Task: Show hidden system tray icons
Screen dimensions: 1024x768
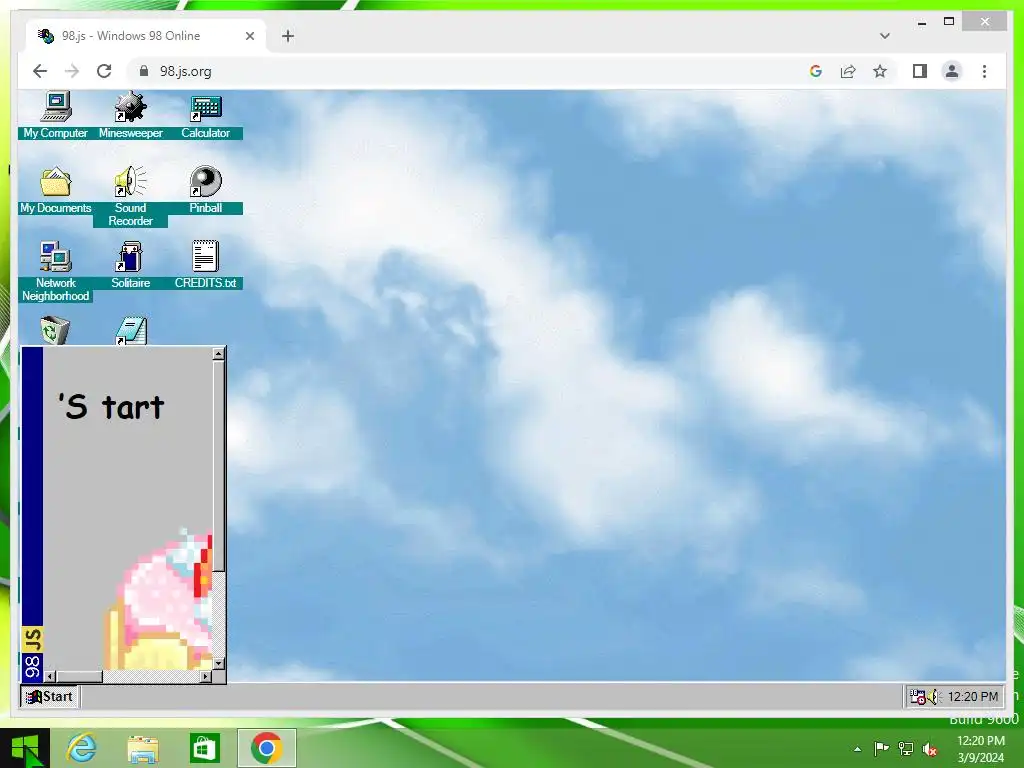Action: click(857, 749)
